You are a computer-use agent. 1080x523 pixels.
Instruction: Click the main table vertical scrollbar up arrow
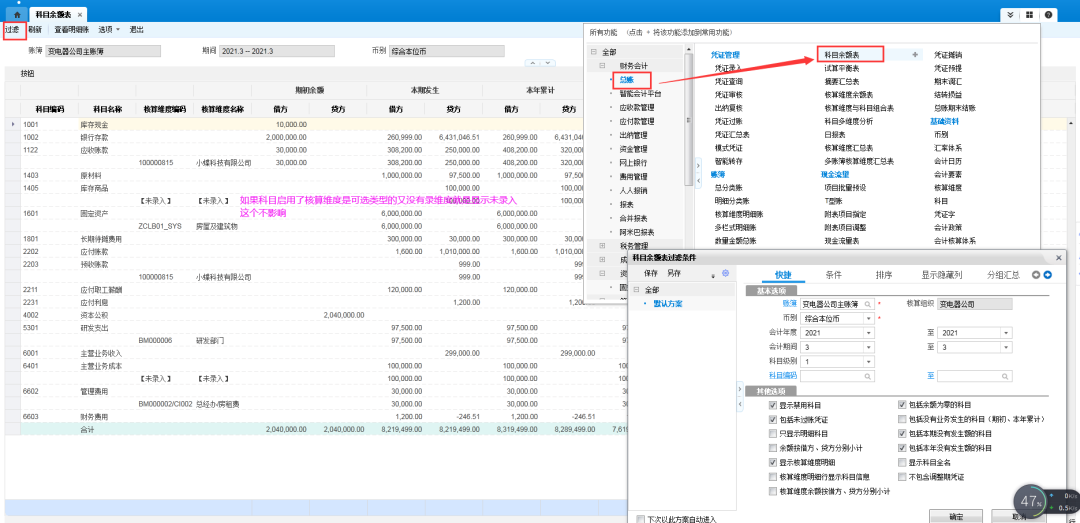1071,123
